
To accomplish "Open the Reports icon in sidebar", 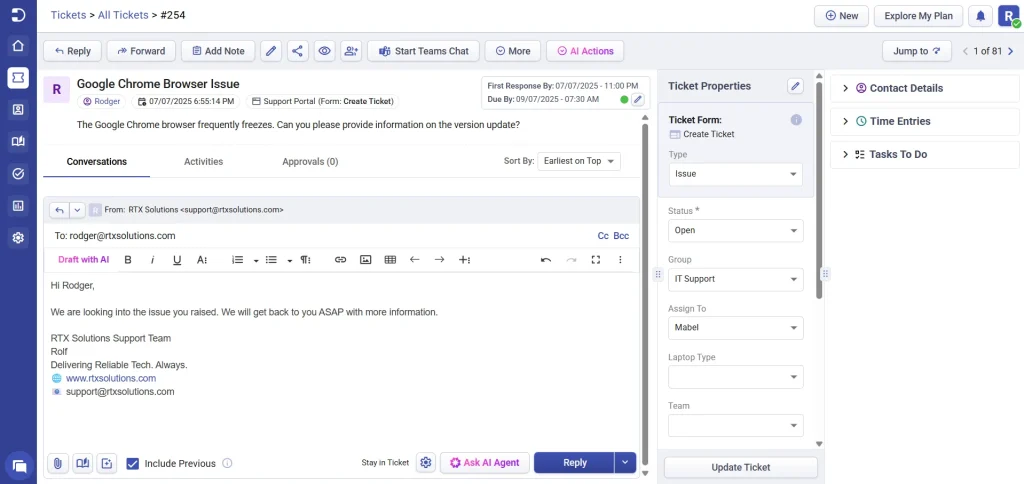I will click(18, 206).
